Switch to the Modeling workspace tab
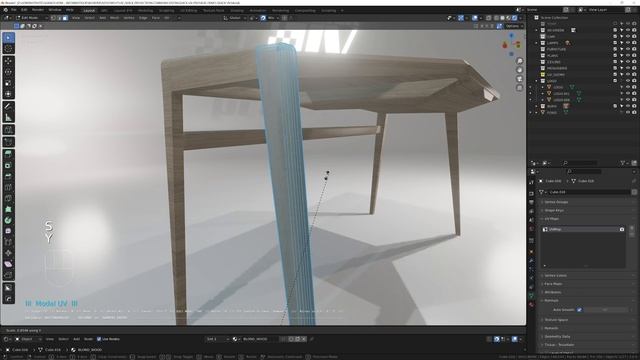The image size is (640, 360). pyautogui.click(x=146, y=11)
